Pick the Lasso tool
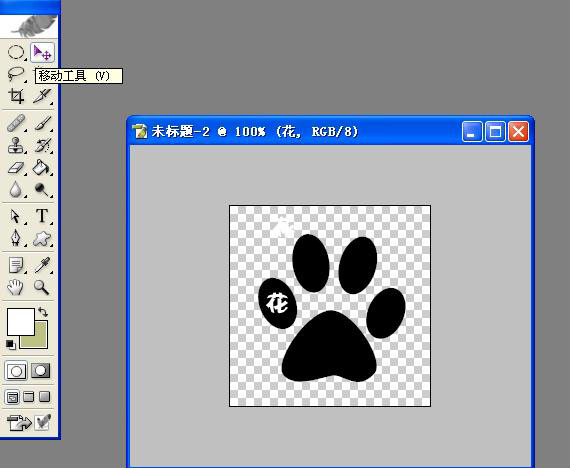This screenshot has width=570, height=468. tap(16, 75)
